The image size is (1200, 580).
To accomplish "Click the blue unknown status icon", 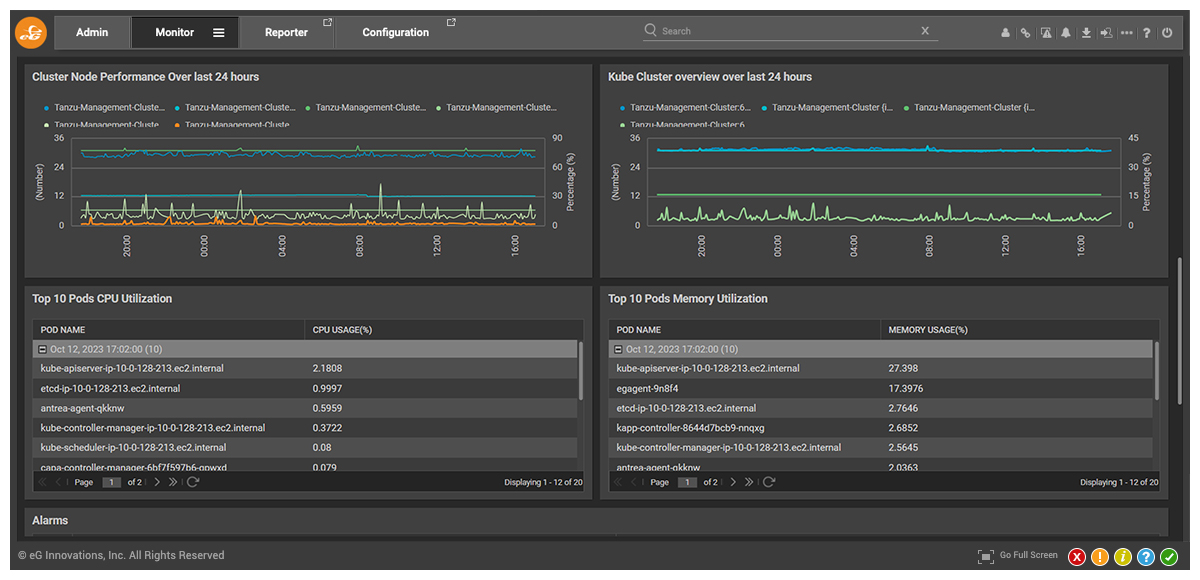I will click(x=1146, y=557).
